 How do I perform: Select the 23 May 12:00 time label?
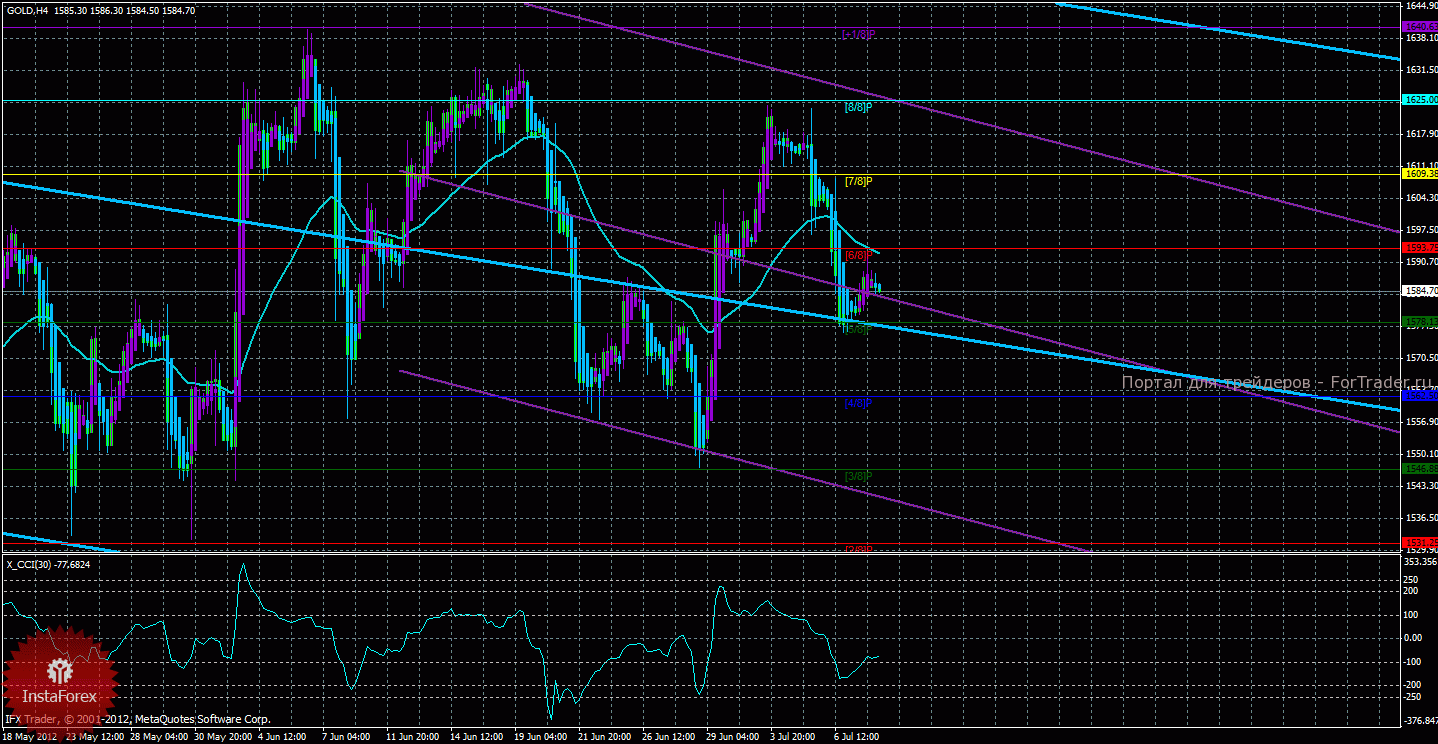click(95, 736)
